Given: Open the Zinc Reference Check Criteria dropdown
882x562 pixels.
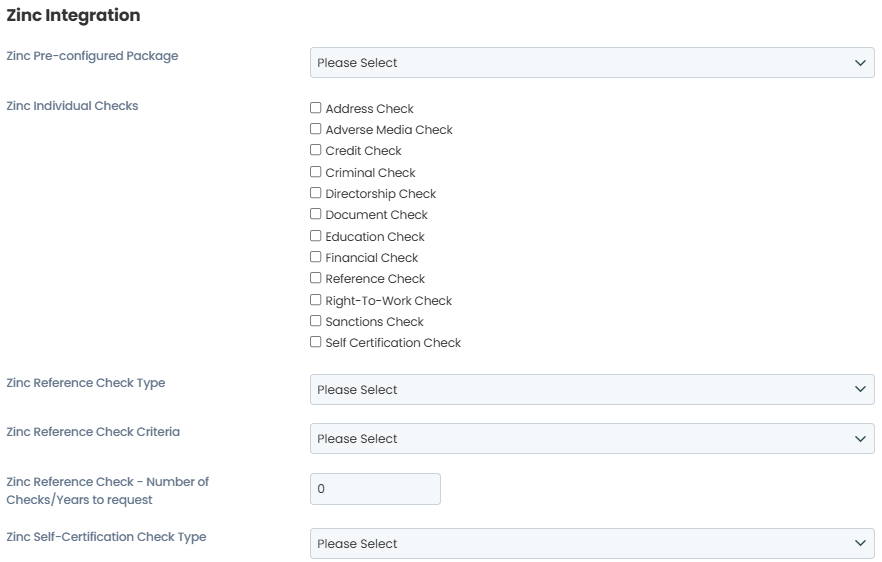Looking at the screenshot, I should click(x=592, y=439).
